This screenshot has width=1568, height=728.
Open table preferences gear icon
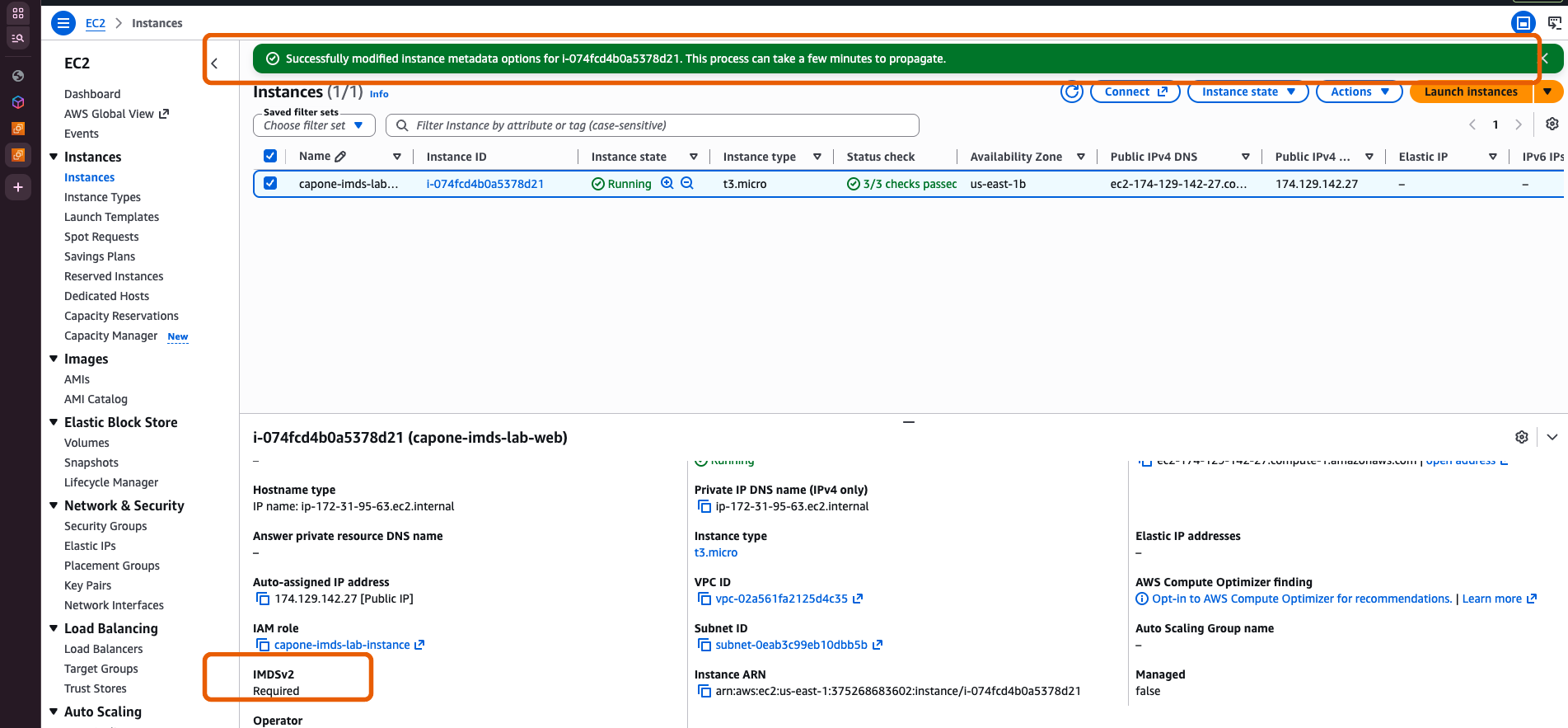coord(1552,124)
